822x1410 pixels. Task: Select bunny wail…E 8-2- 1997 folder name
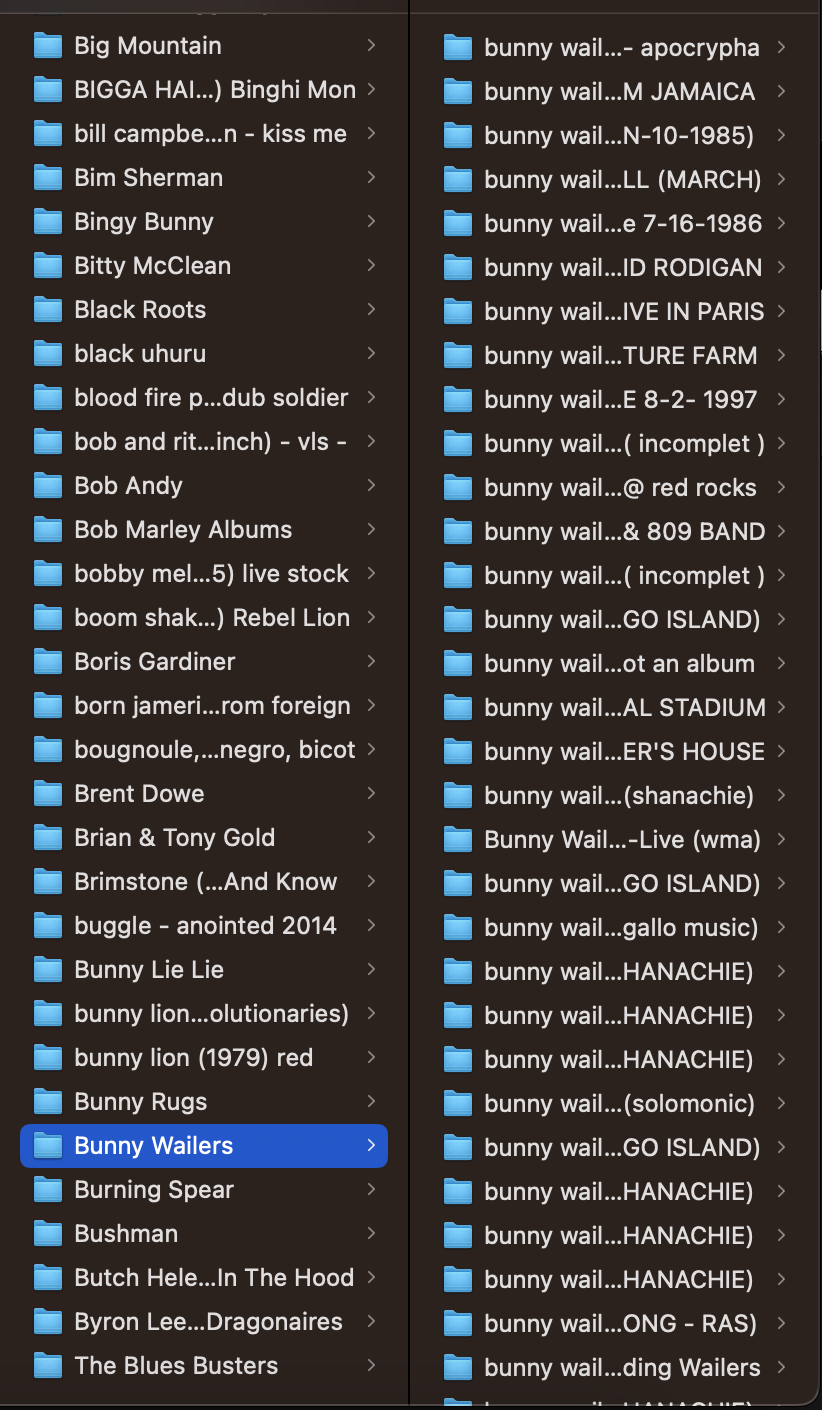coord(621,400)
